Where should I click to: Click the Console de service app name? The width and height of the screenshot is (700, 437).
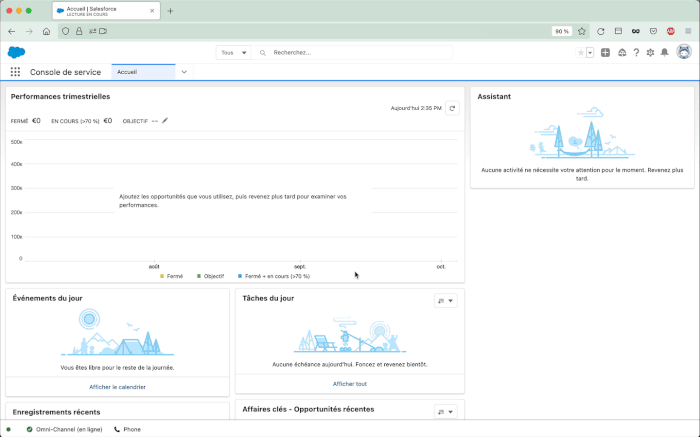[65, 72]
